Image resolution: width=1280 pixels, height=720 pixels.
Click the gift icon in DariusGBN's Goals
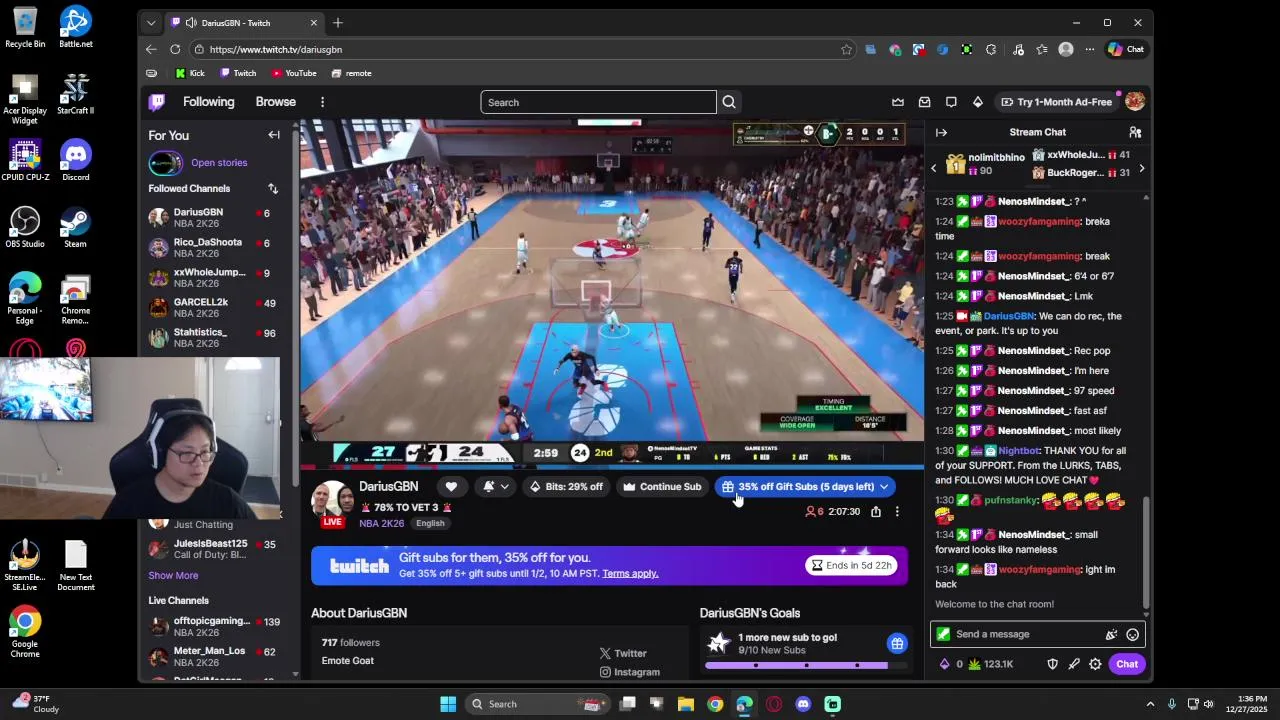[x=897, y=644]
